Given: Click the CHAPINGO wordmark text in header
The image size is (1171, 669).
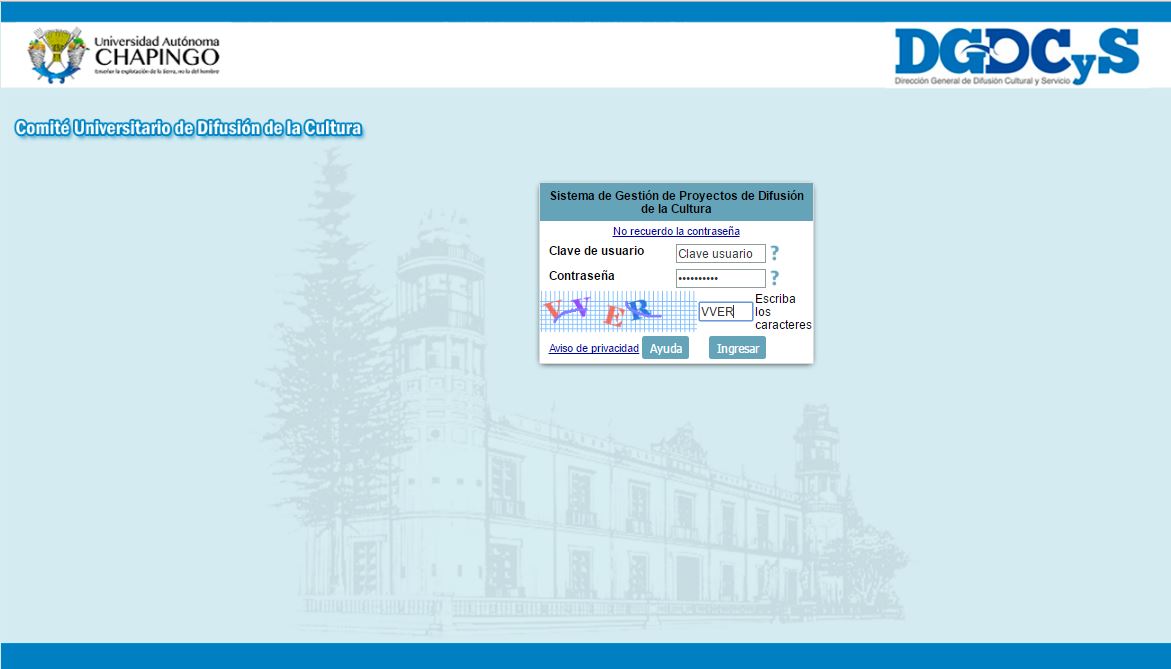Looking at the screenshot, I should tap(157, 57).
